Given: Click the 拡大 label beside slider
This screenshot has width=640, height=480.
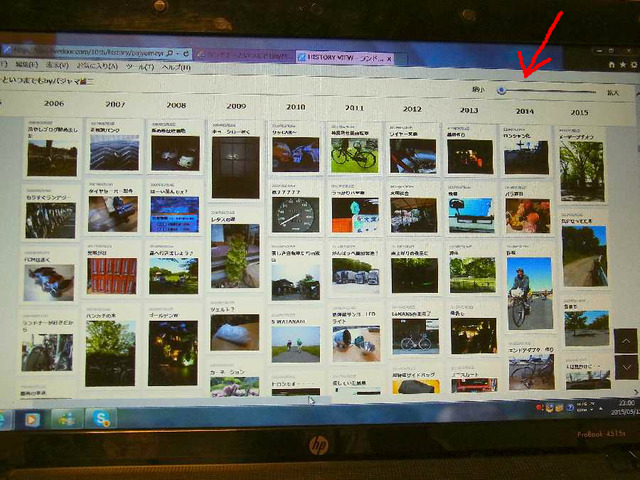Looking at the screenshot, I should pyautogui.click(x=613, y=93).
